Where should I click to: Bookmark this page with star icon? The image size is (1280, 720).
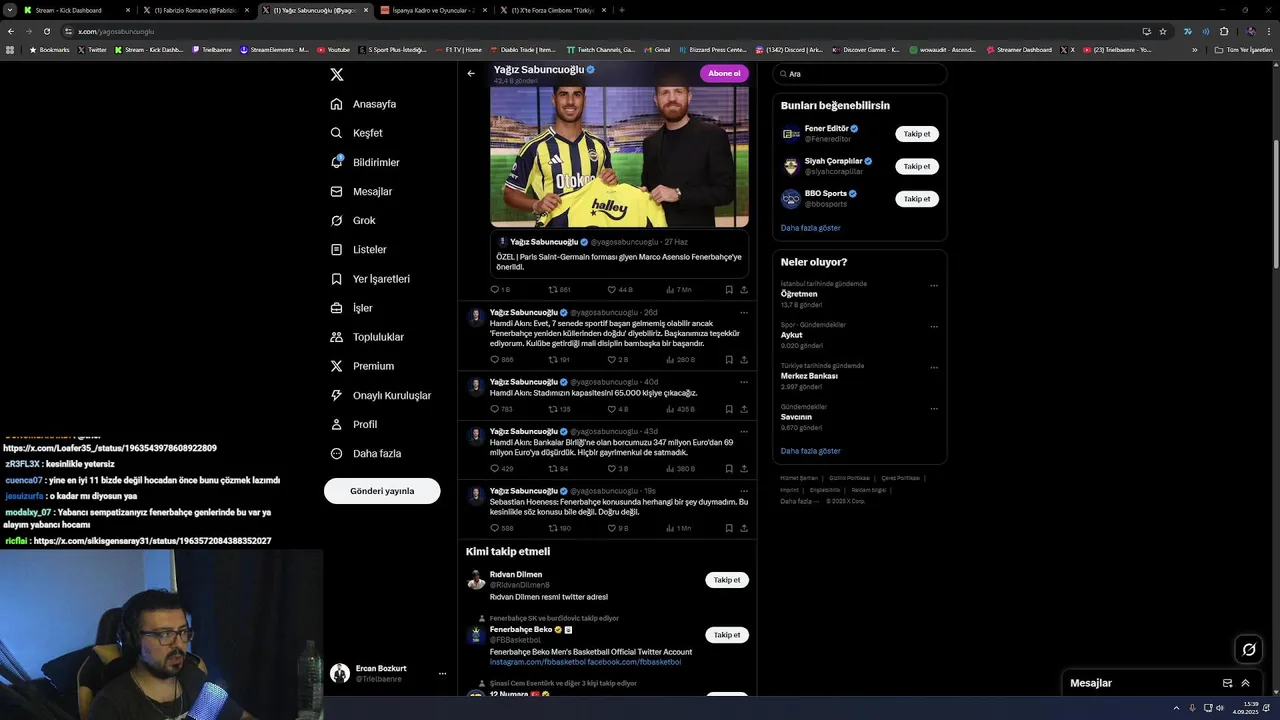click(x=1163, y=31)
